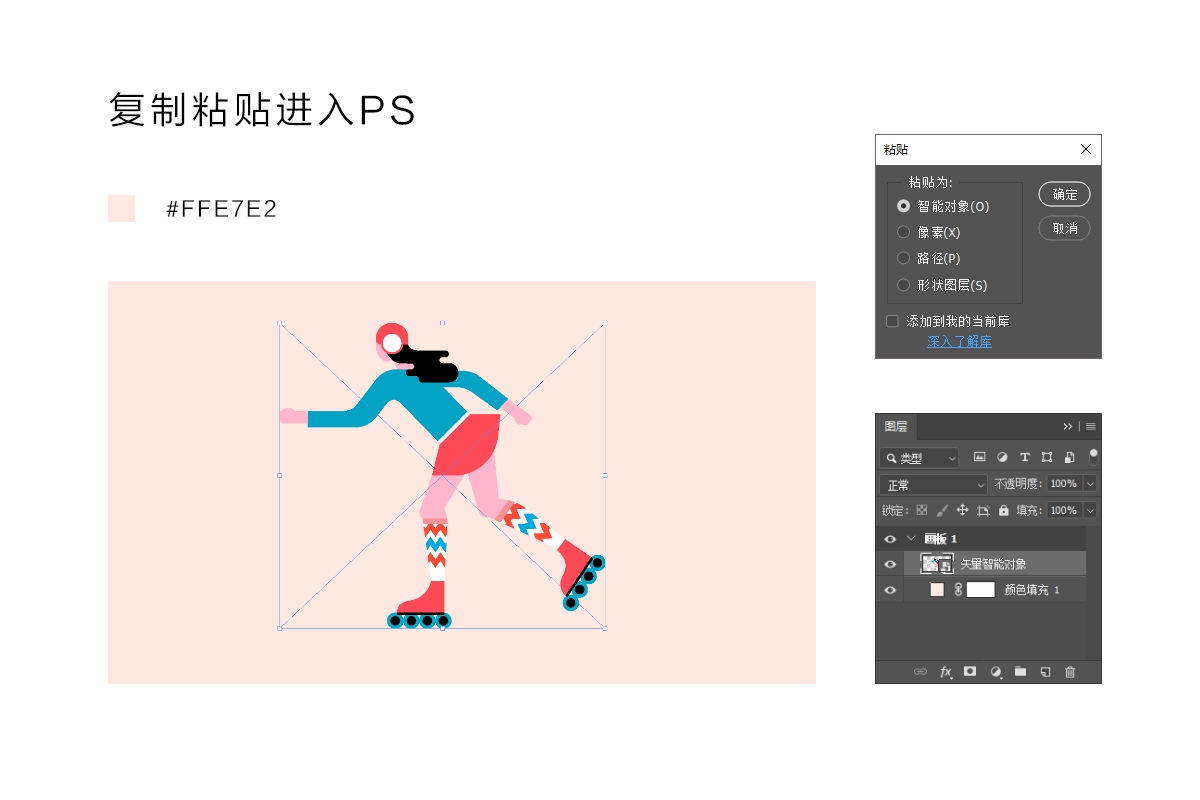Click the delete layer trash icon

[x=1070, y=672]
